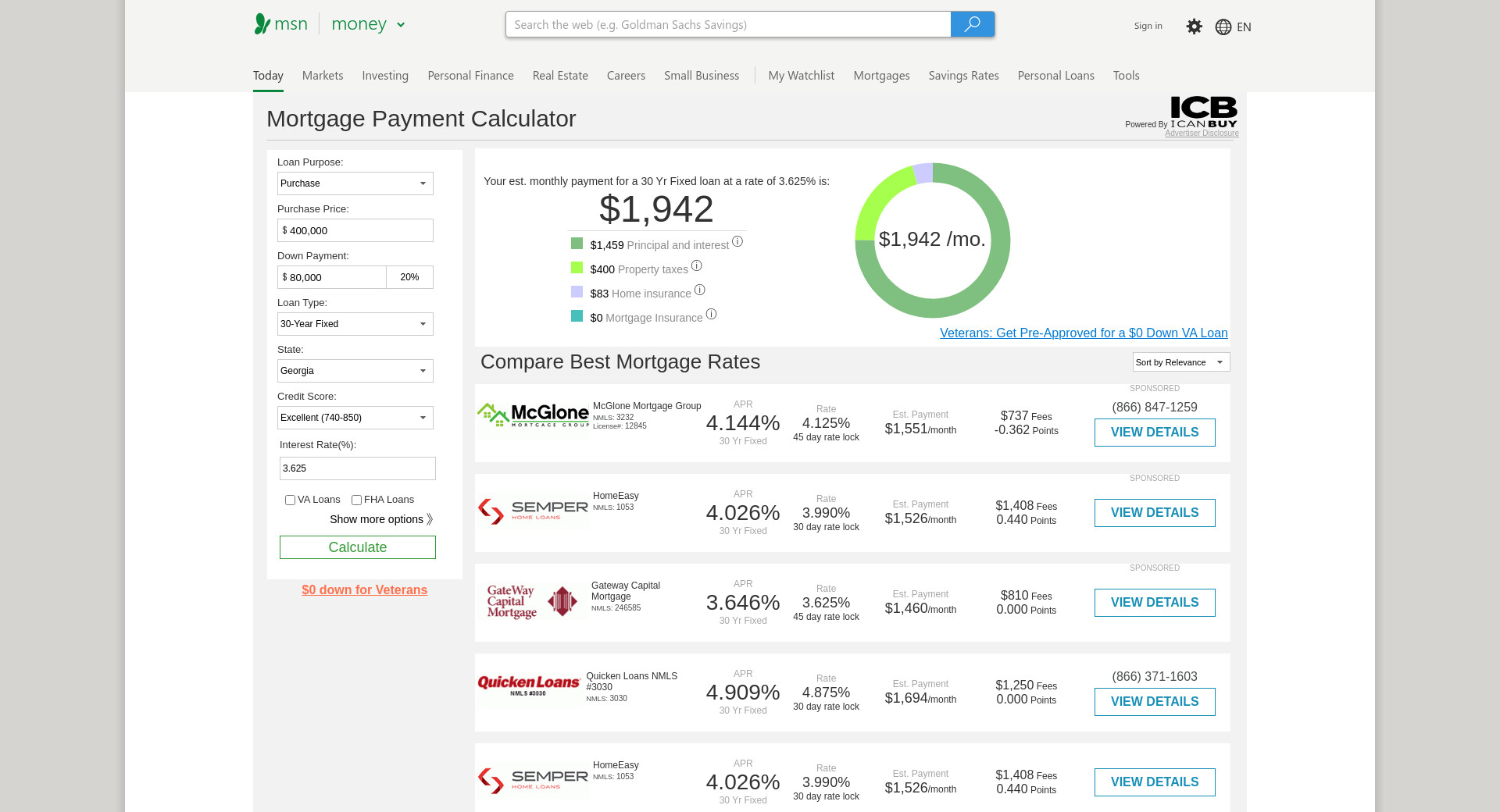Screen dimensions: 1500x812
Task: Click info icon beside Mortgage Insurance
Action: (711, 315)
